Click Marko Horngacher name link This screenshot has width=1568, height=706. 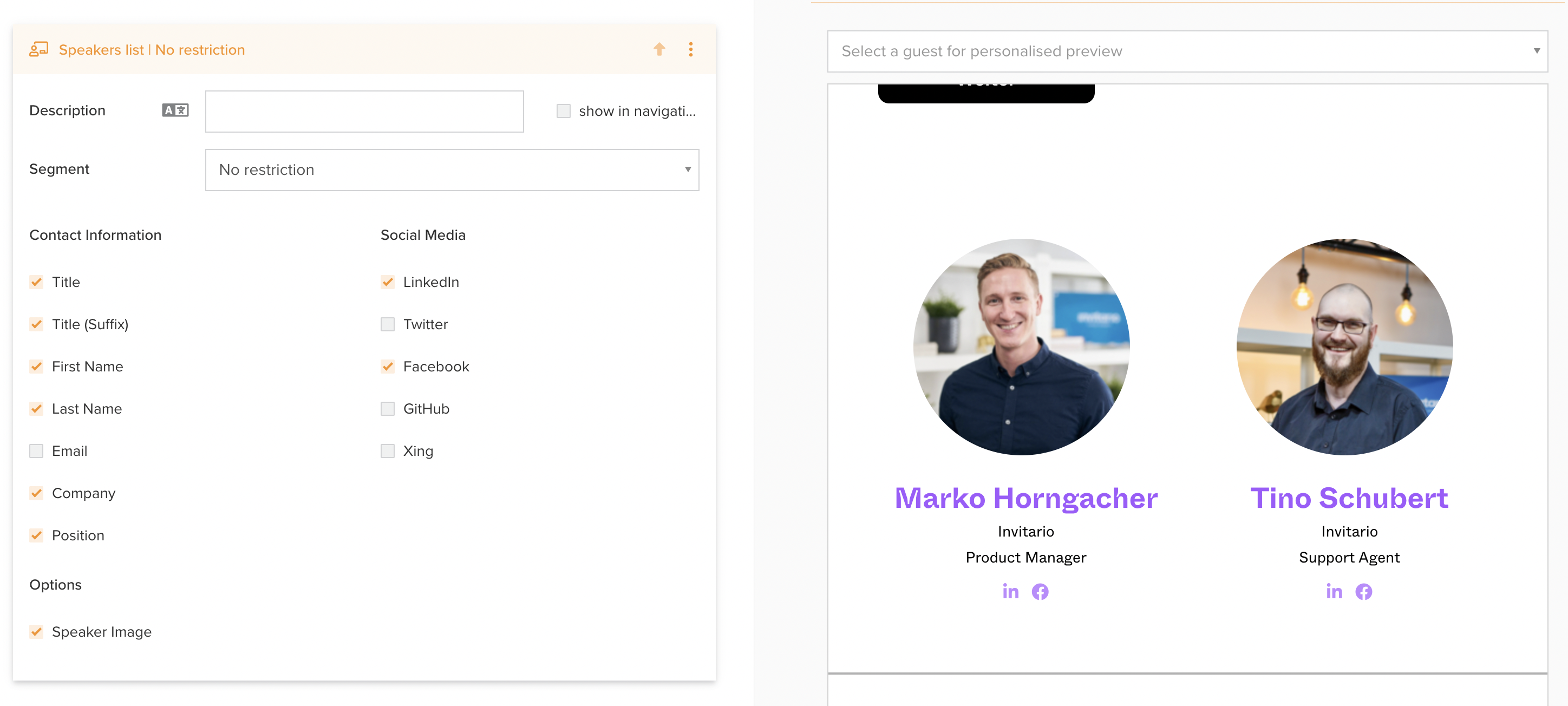(1025, 499)
